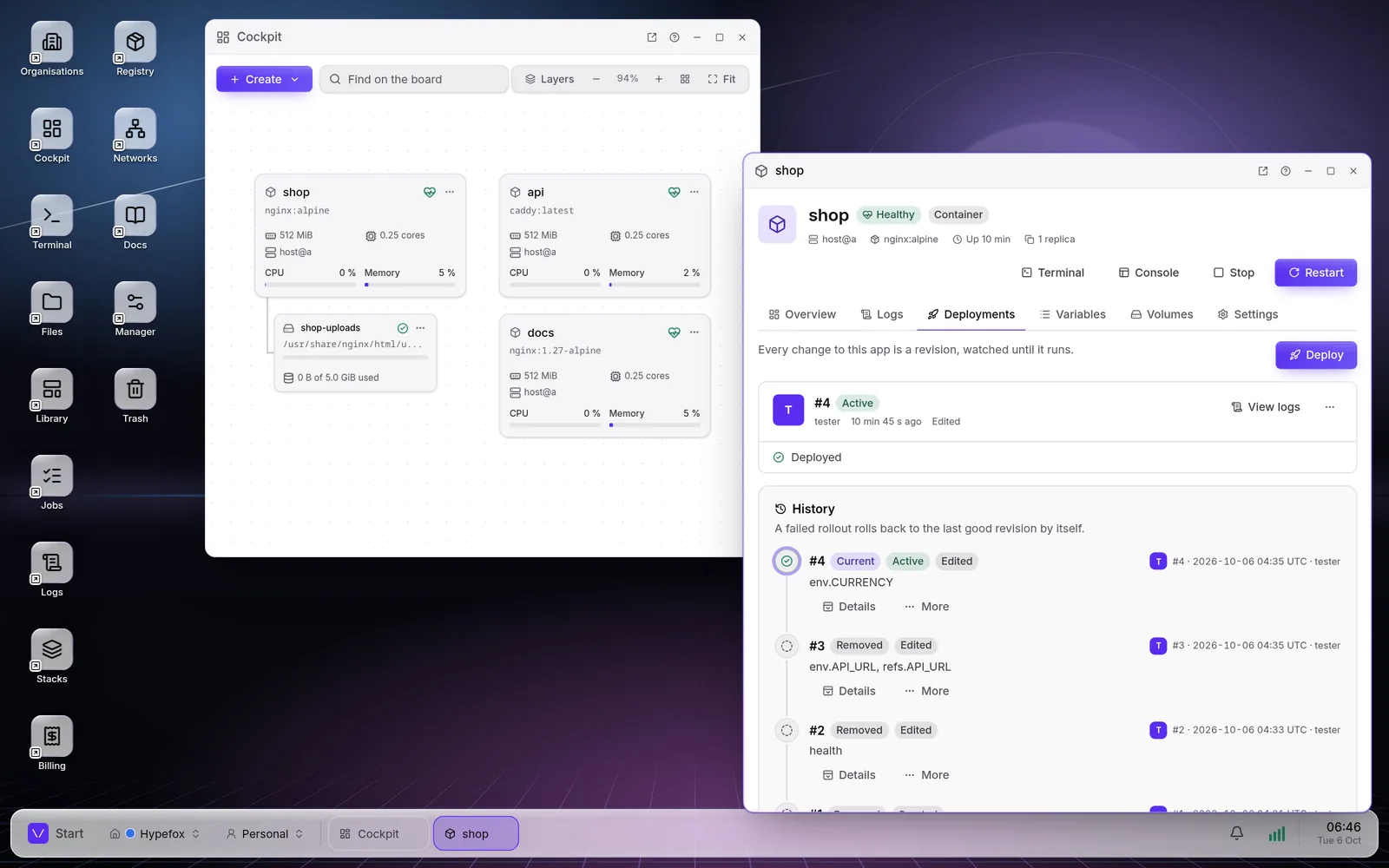Image resolution: width=1389 pixels, height=868 pixels.
Task: Click the Restart button
Action: click(1315, 273)
